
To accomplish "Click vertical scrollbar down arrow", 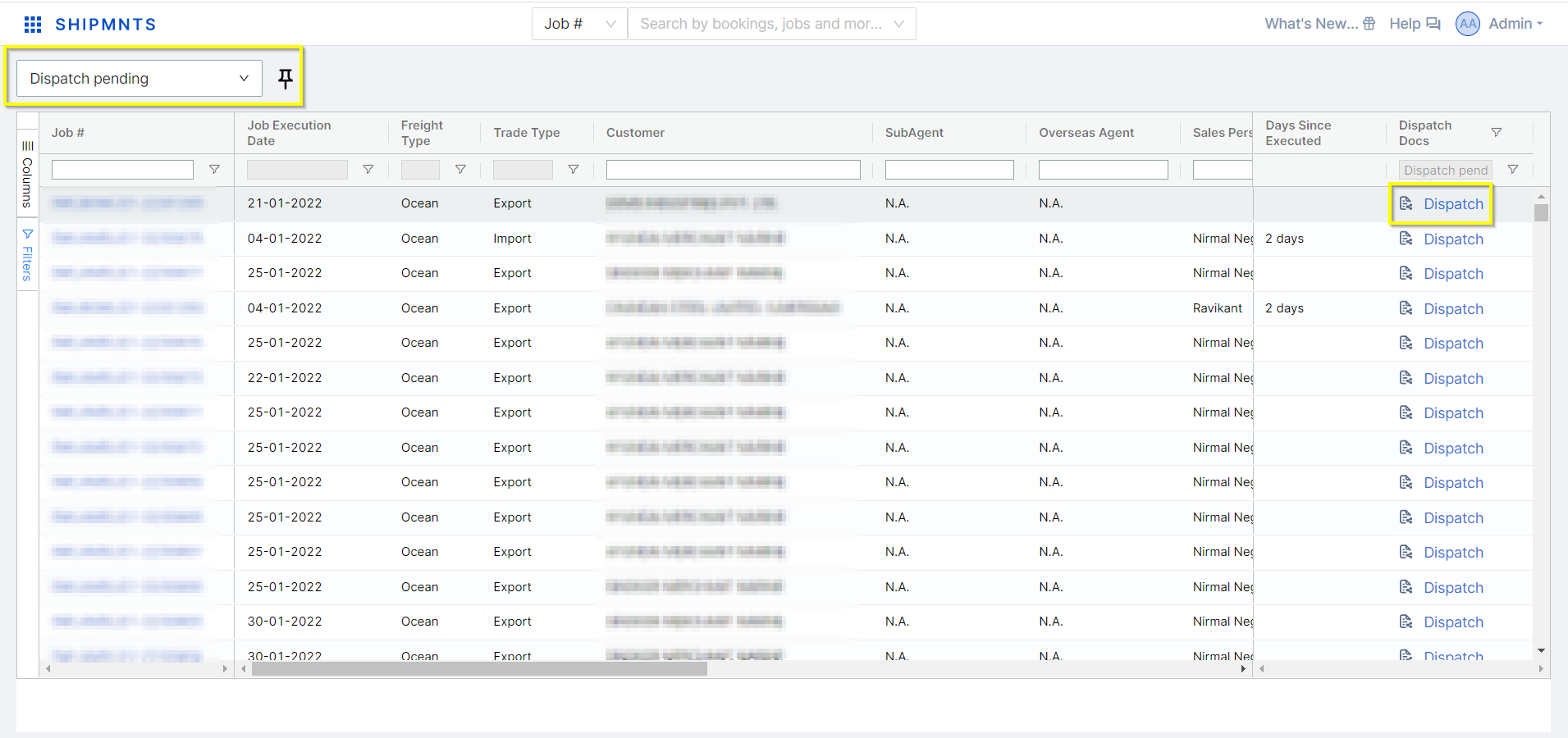I will click(1541, 650).
